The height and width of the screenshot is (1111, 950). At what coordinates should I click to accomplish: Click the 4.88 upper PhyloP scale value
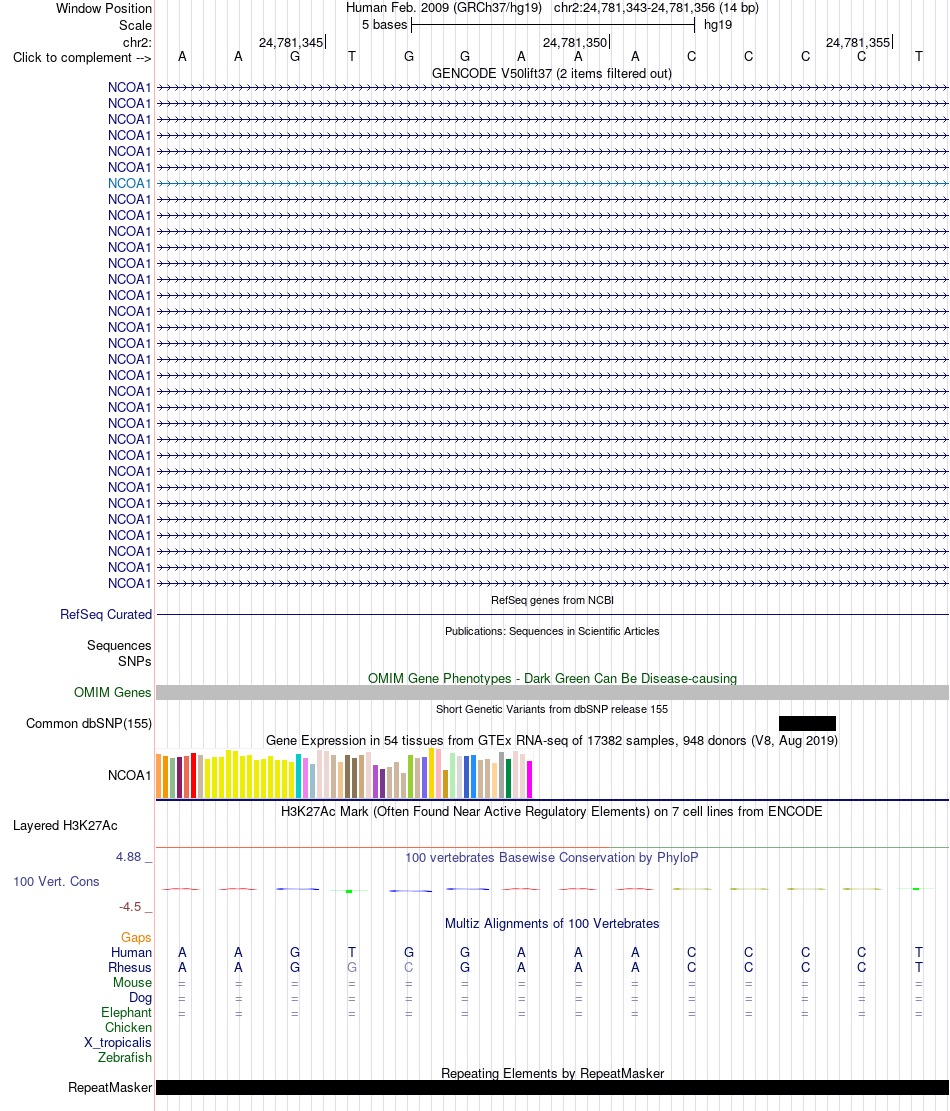[x=129, y=857]
